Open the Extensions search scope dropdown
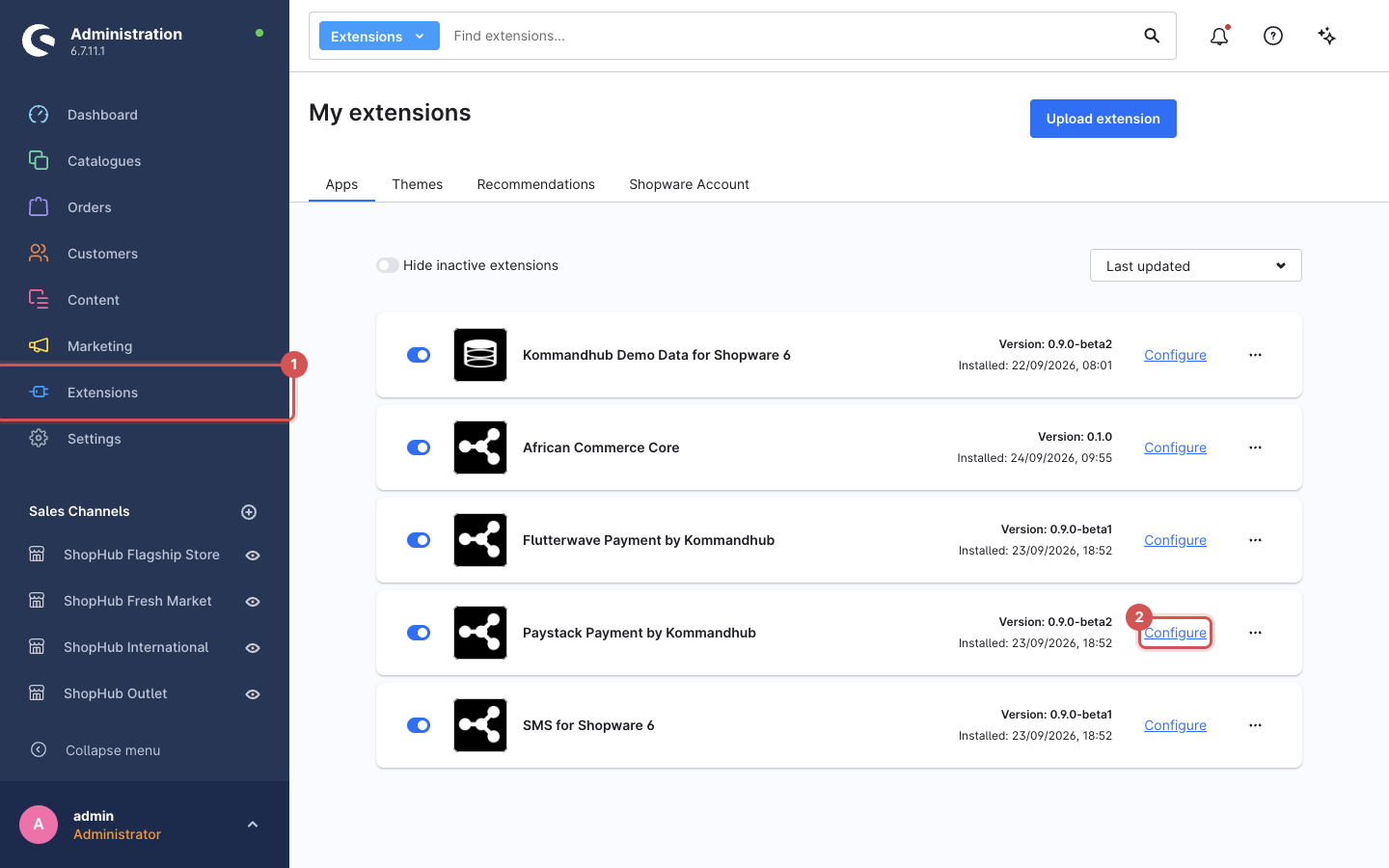Image resolution: width=1389 pixels, height=868 pixels. [x=379, y=36]
